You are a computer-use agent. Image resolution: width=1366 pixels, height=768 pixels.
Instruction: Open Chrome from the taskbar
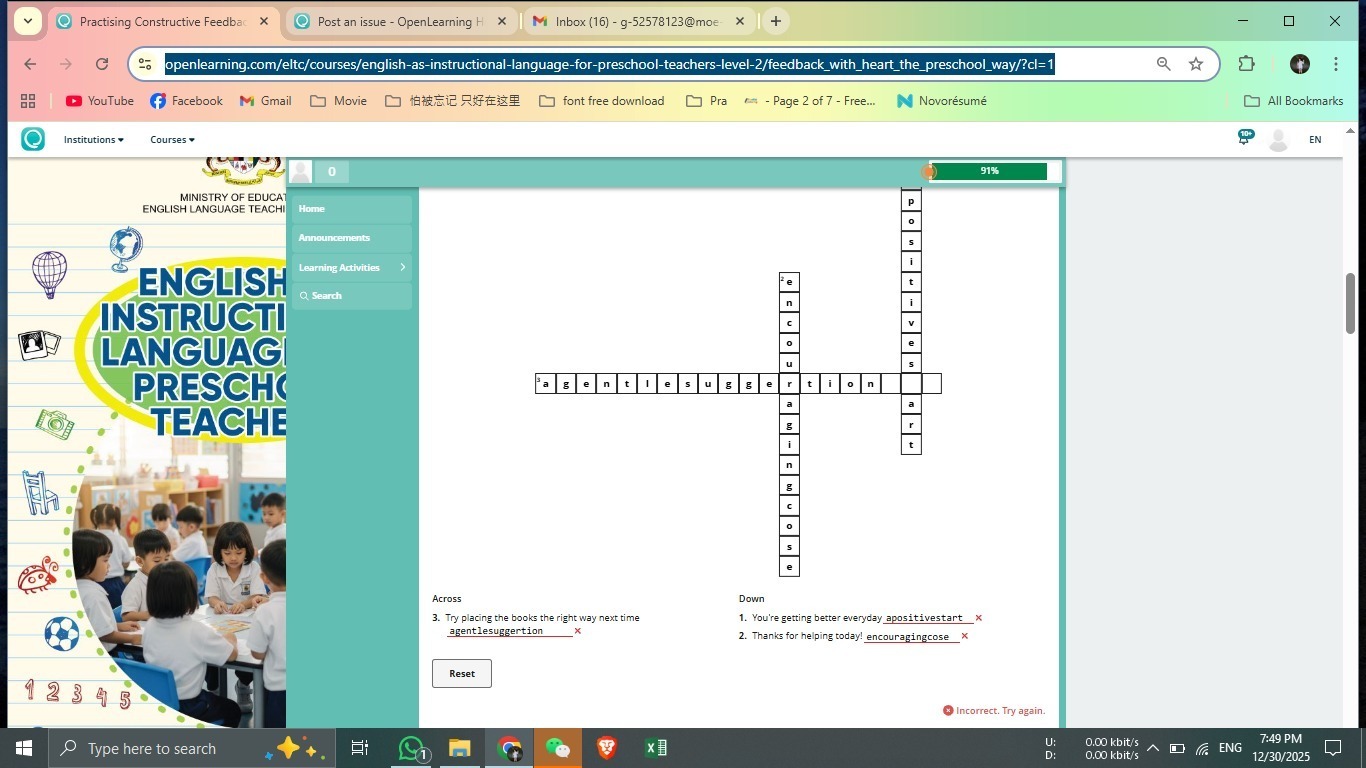[509, 748]
